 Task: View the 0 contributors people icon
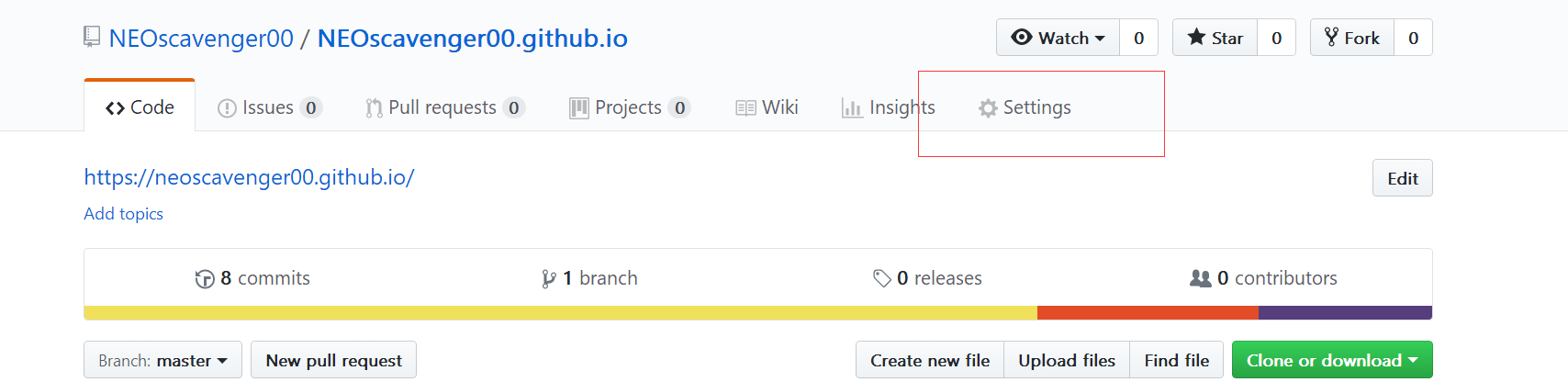1201,278
